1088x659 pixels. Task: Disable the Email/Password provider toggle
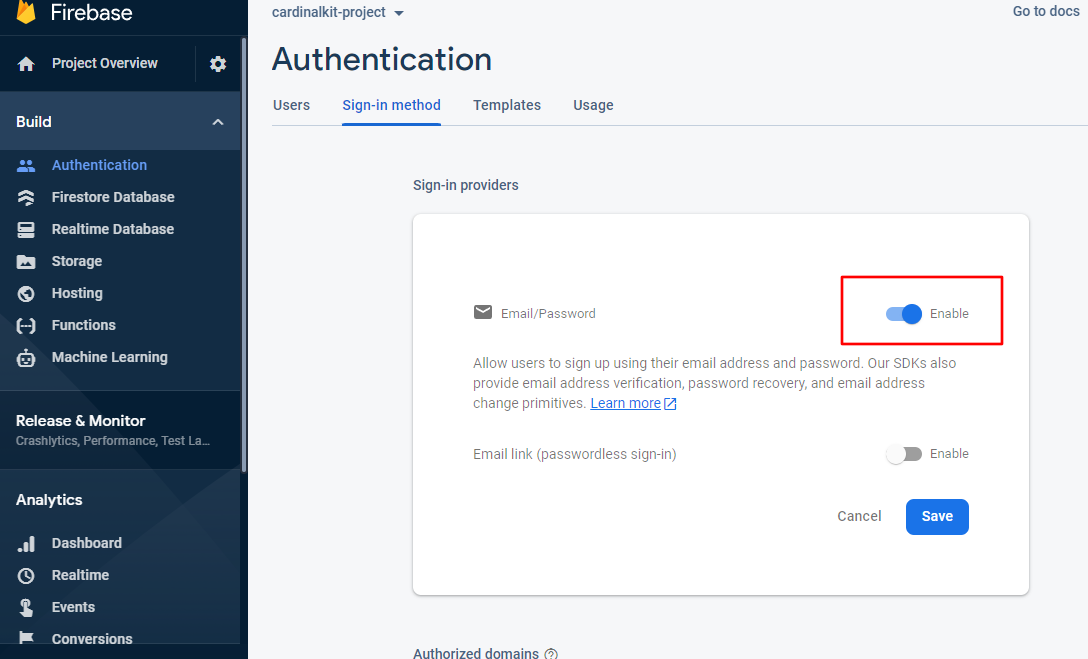coord(904,313)
